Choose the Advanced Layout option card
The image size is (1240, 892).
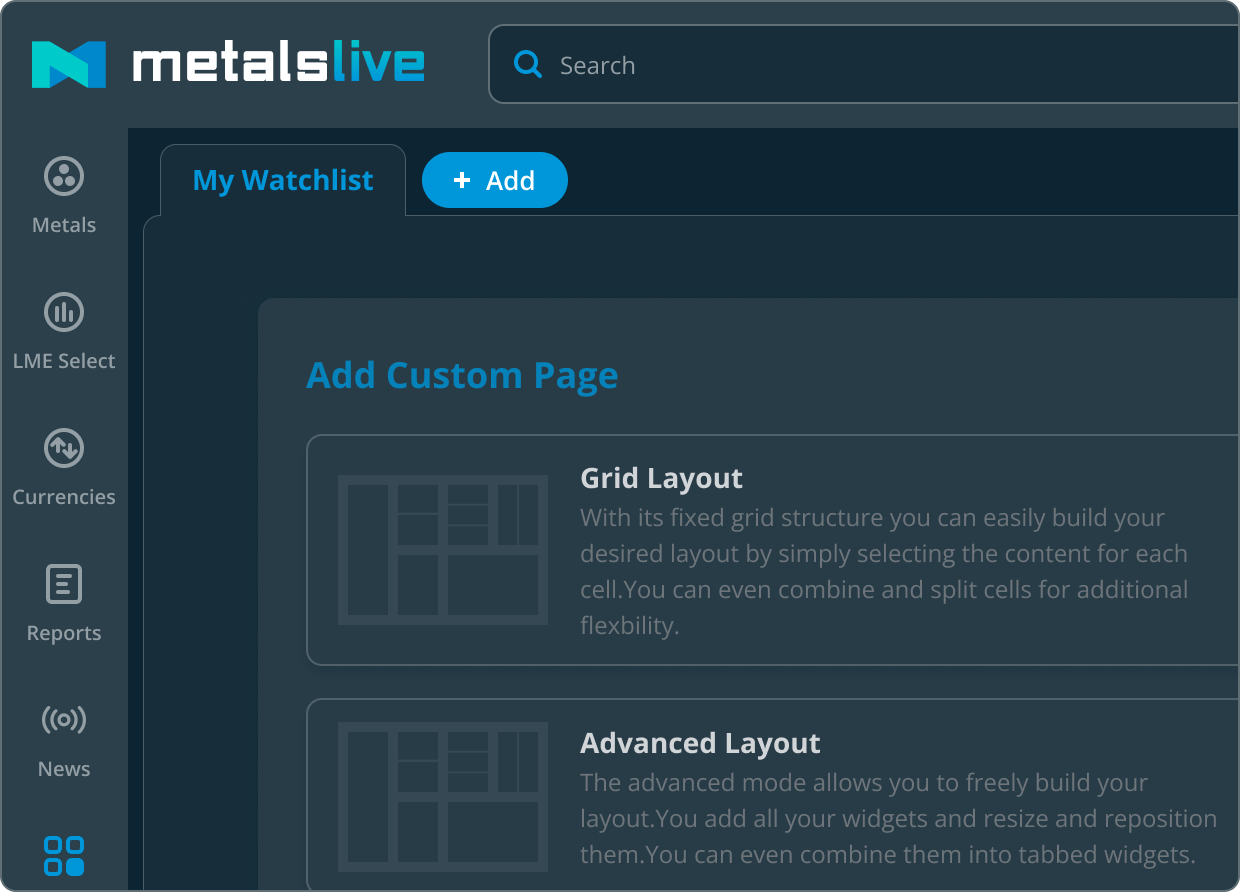coord(770,795)
